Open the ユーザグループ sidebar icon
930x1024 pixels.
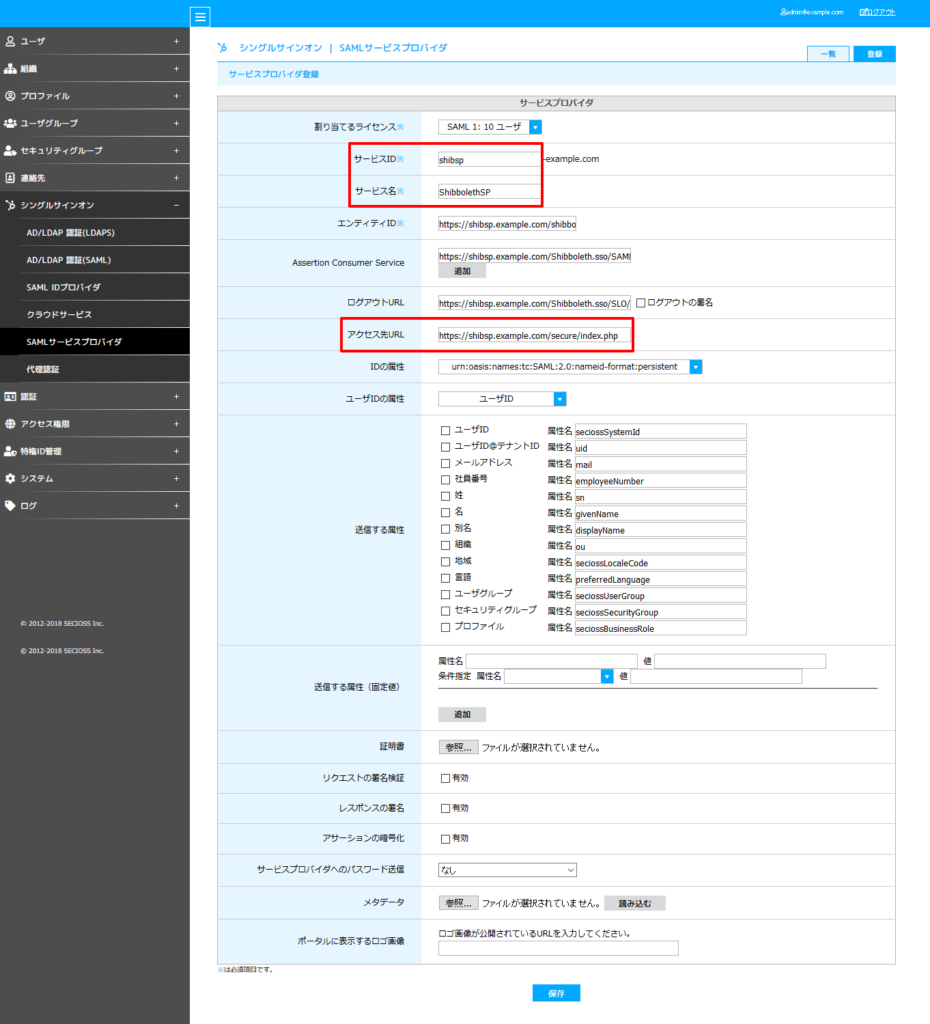[x=10, y=122]
